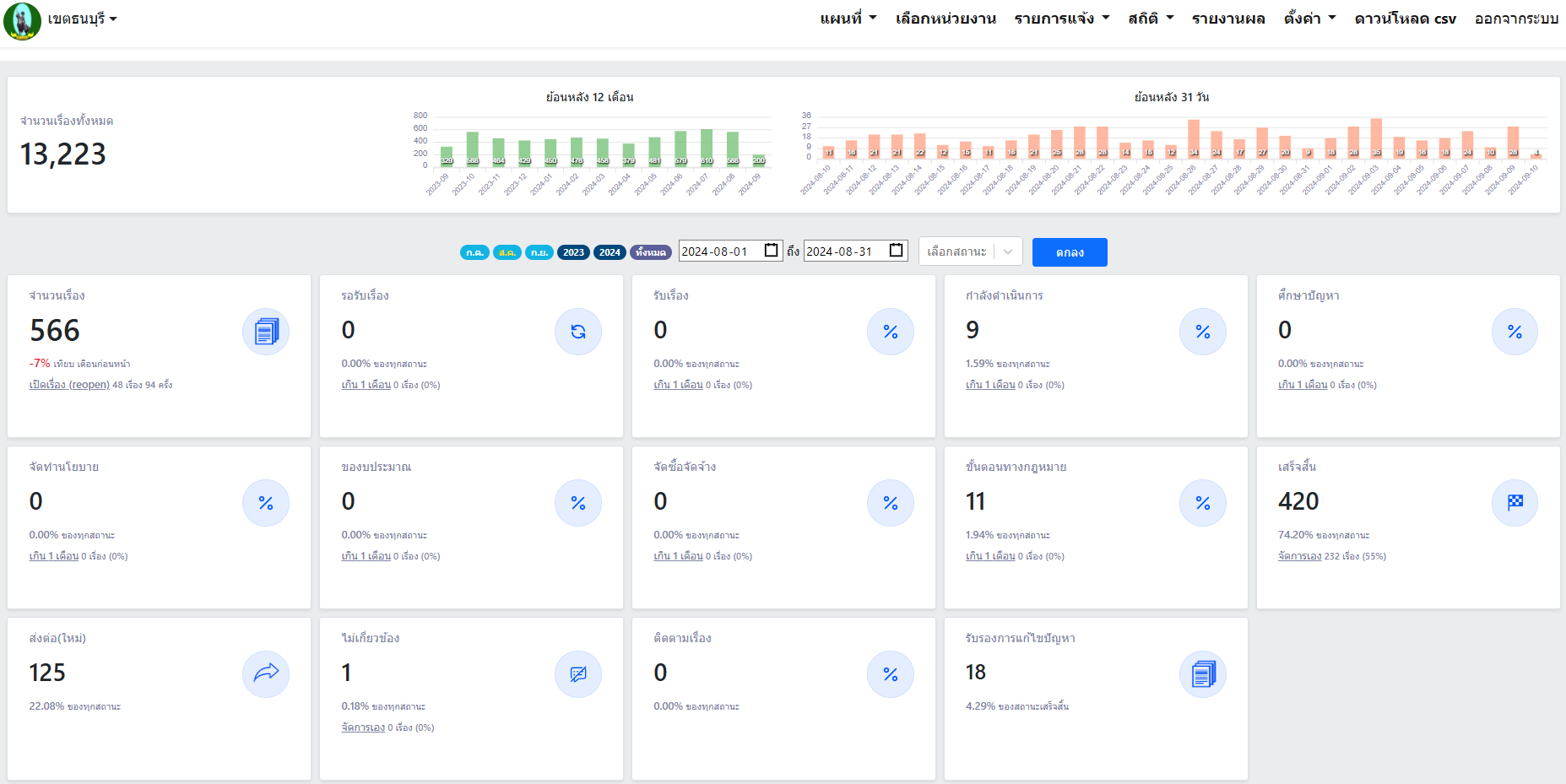Image resolution: width=1566 pixels, height=784 pixels.
Task: Expand the แผนที่ menu dropdown
Action: click(848, 19)
